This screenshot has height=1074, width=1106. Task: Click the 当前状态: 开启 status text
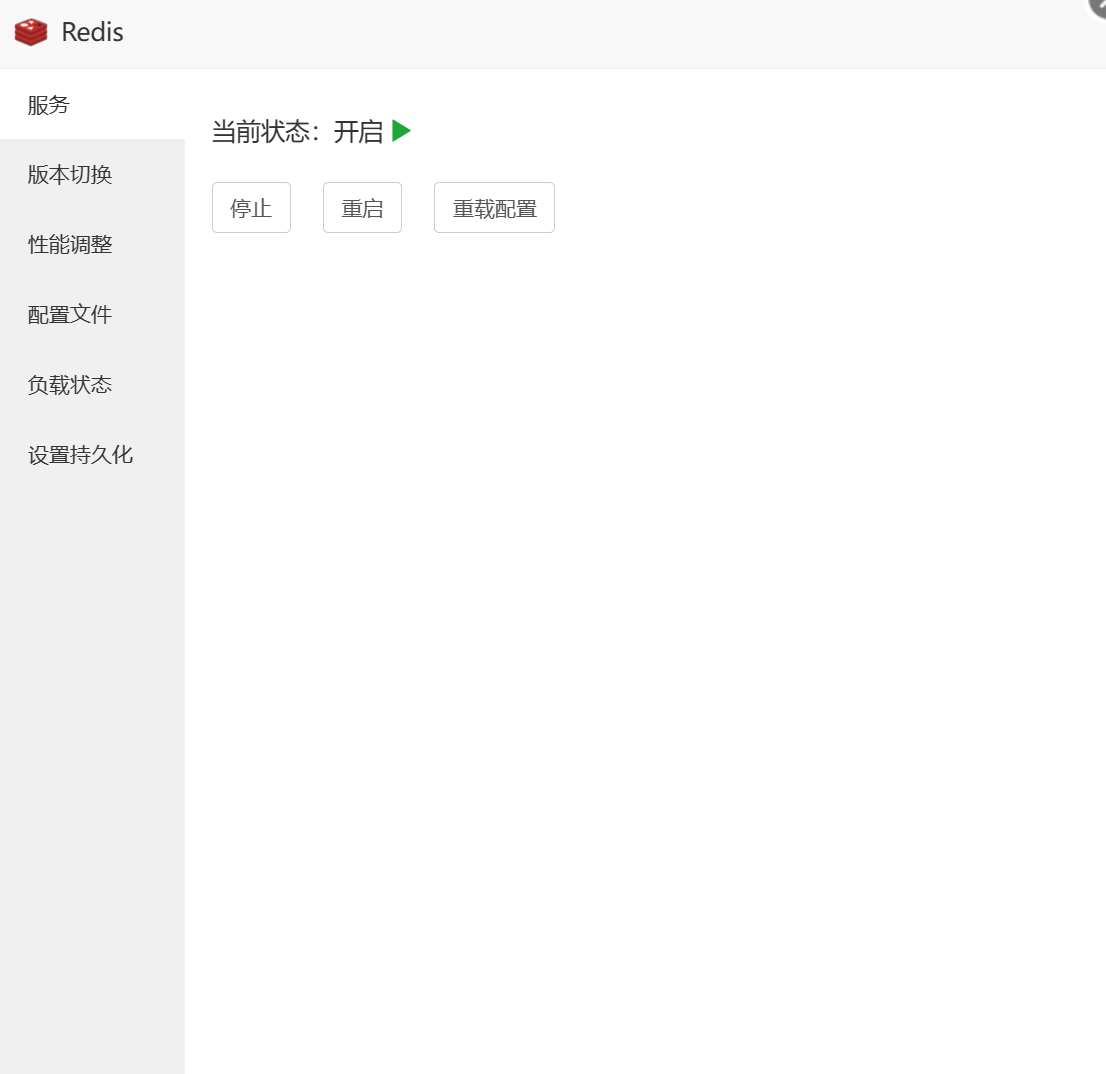(x=297, y=132)
